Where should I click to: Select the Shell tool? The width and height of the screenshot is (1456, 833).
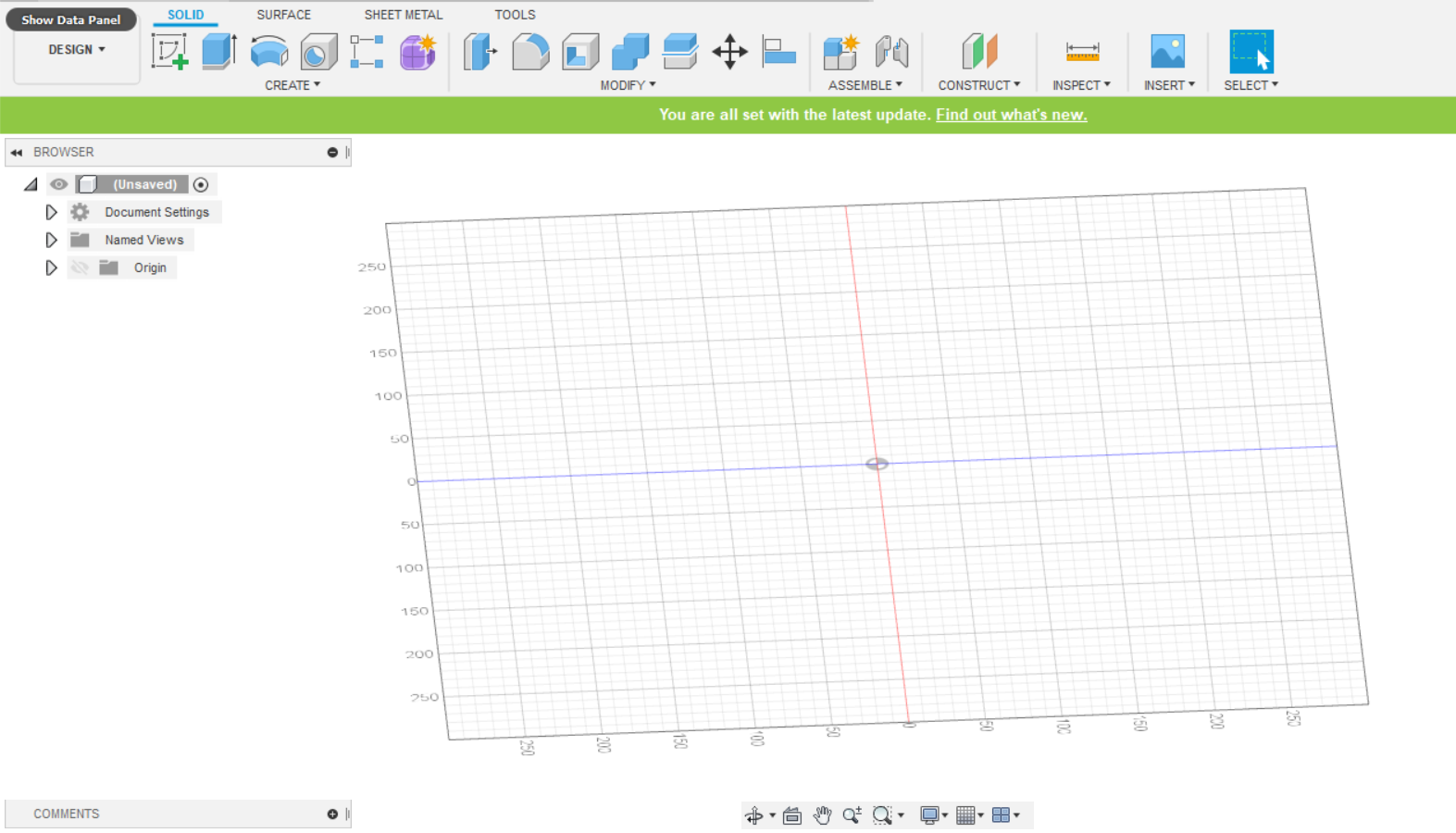(x=580, y=52)
